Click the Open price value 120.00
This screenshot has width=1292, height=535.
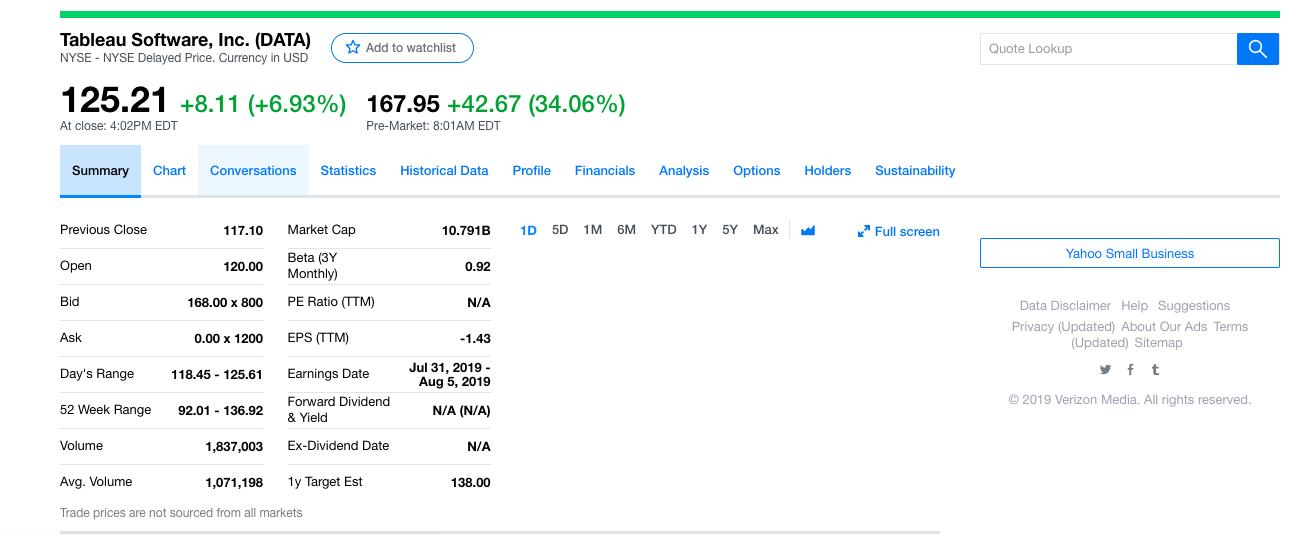[x=243, y=266]
